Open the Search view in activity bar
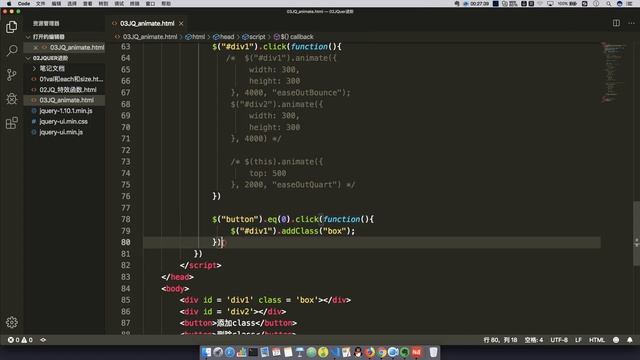The height and width of the screenshot is (360, 640). [x=11, y=51]
